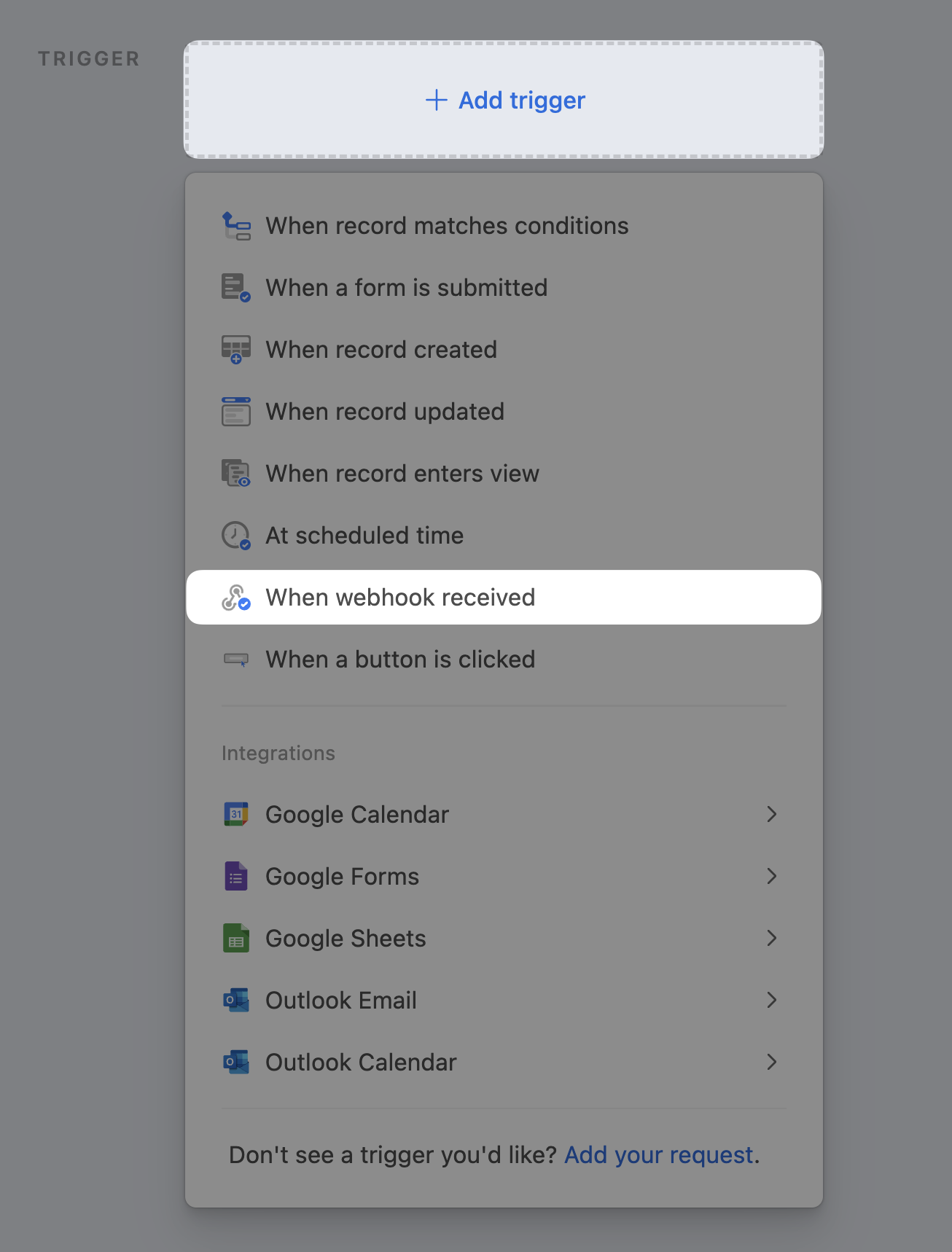Click the button clicked trigger icon
The image size is (952, 1252).
pos(236,660)
